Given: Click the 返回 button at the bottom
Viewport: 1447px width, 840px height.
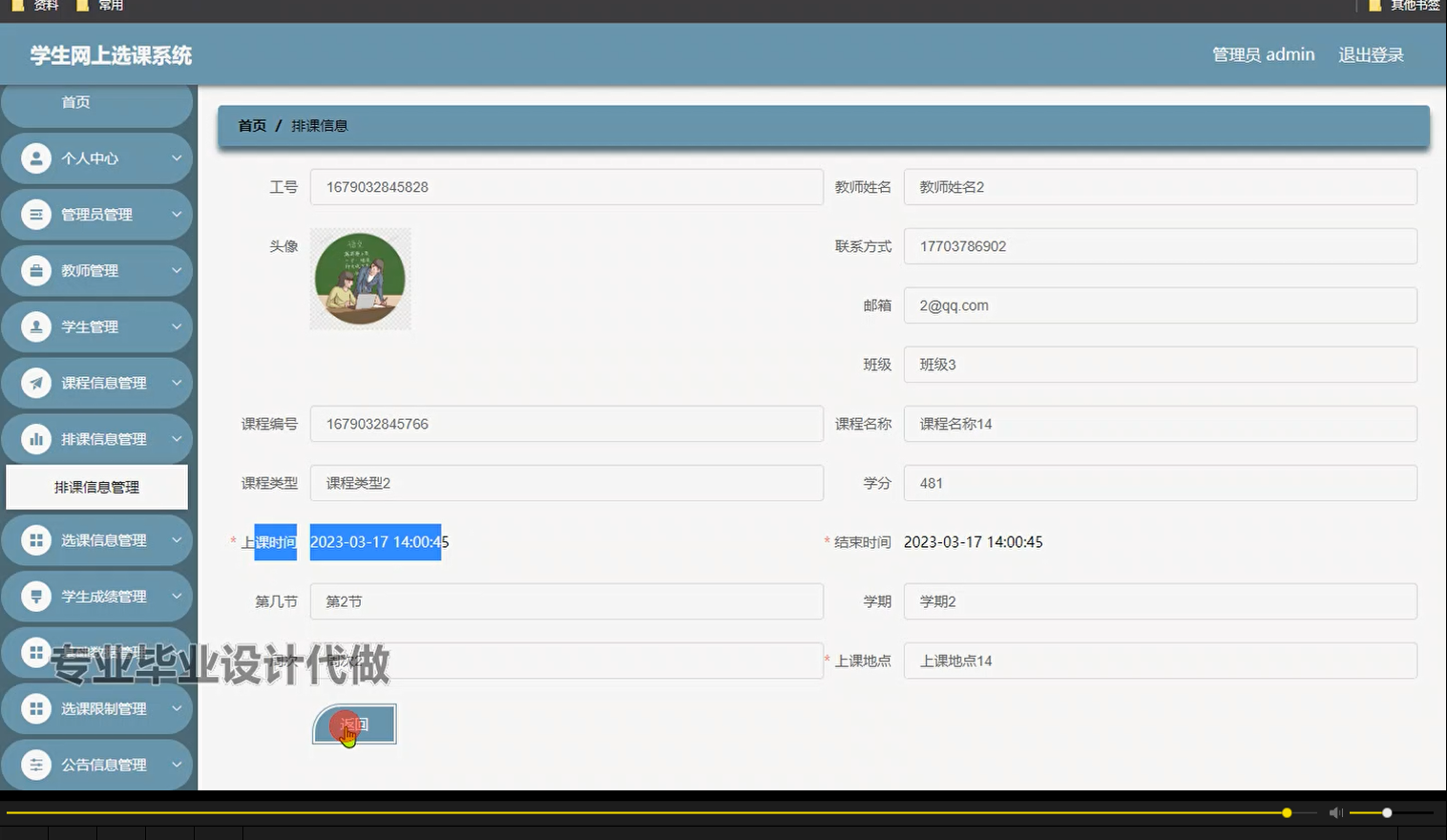Looking at the screenshot, I should 354,724.
